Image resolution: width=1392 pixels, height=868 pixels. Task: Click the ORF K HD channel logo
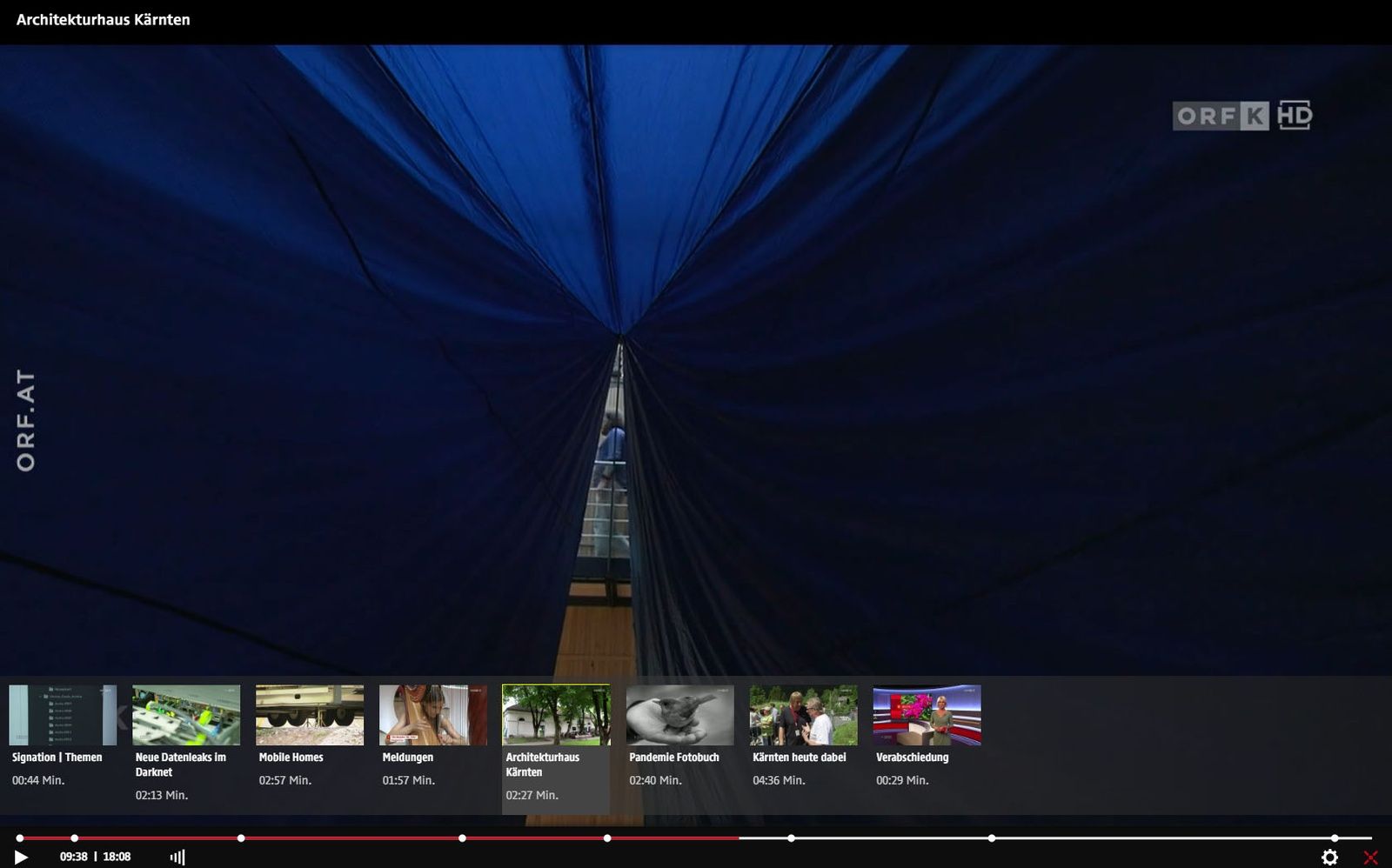point(1241,116)
